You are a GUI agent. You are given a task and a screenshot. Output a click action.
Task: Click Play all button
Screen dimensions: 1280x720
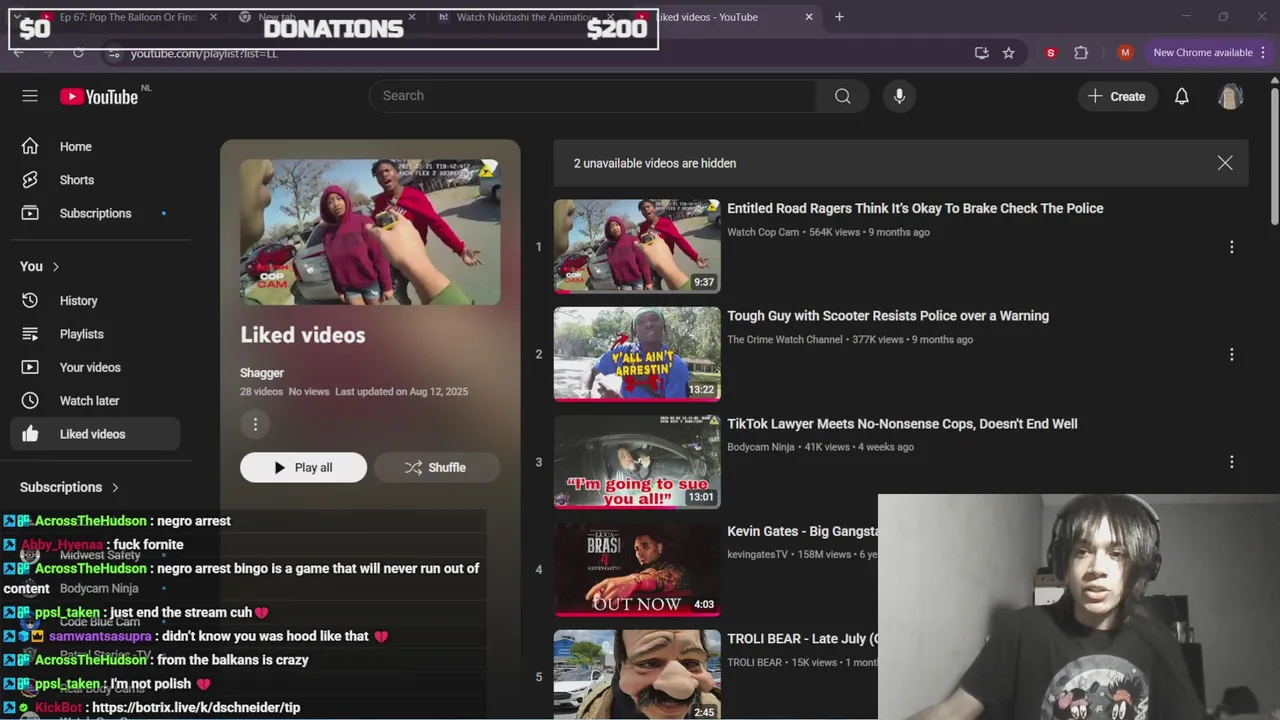click(303, 467)
